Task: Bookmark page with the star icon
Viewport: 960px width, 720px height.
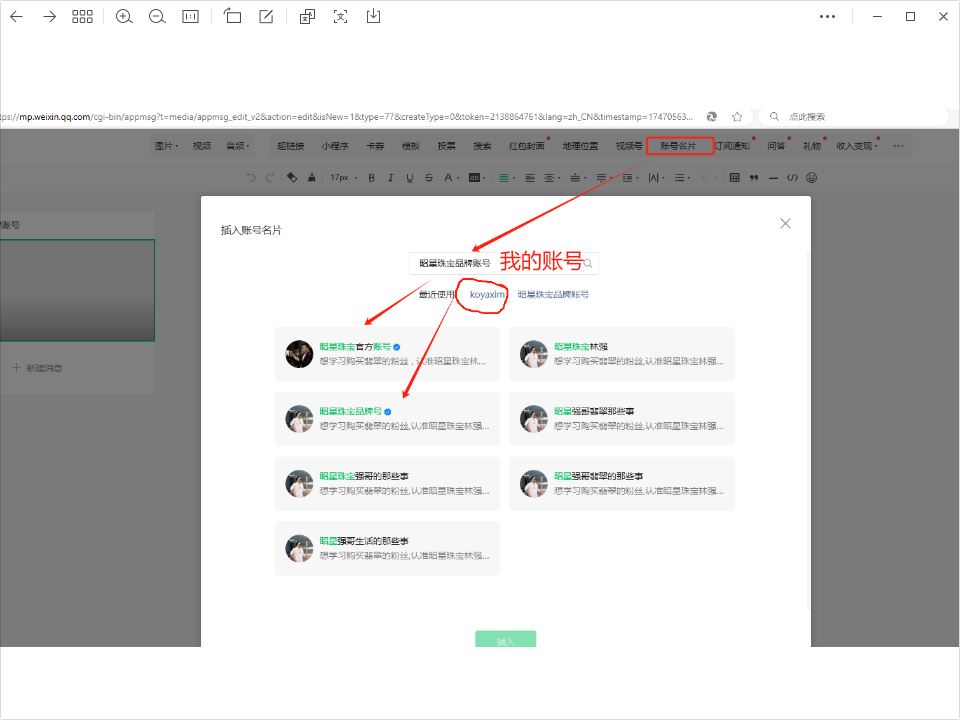Action: point(737,116)
